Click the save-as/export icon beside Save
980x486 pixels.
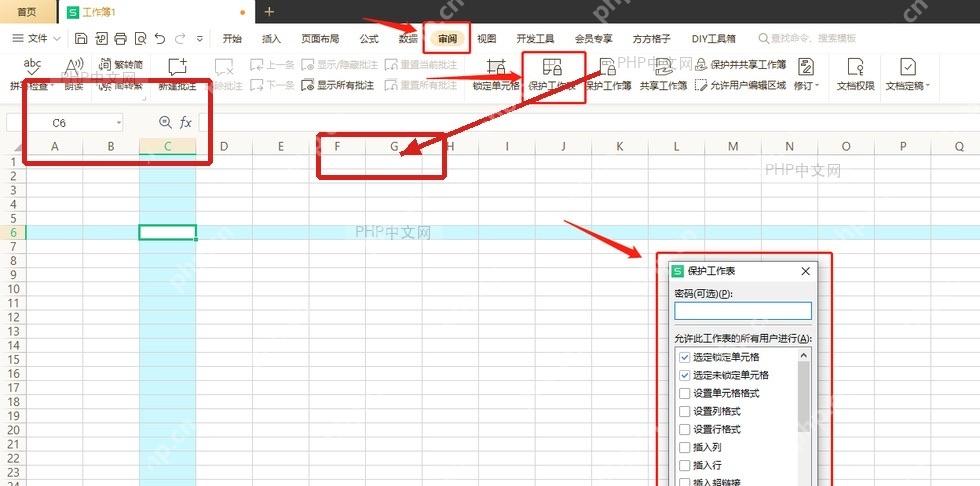tap(101, 39)
